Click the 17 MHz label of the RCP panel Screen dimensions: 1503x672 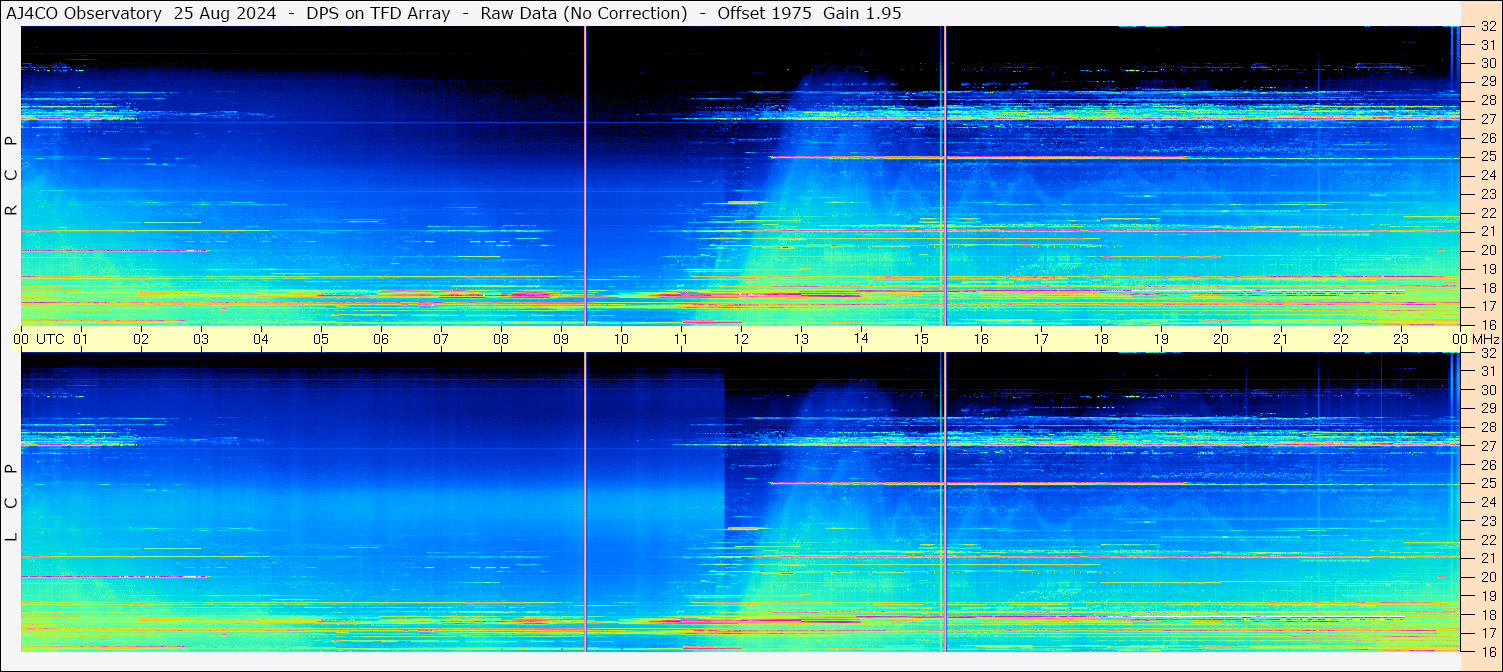1487,306
